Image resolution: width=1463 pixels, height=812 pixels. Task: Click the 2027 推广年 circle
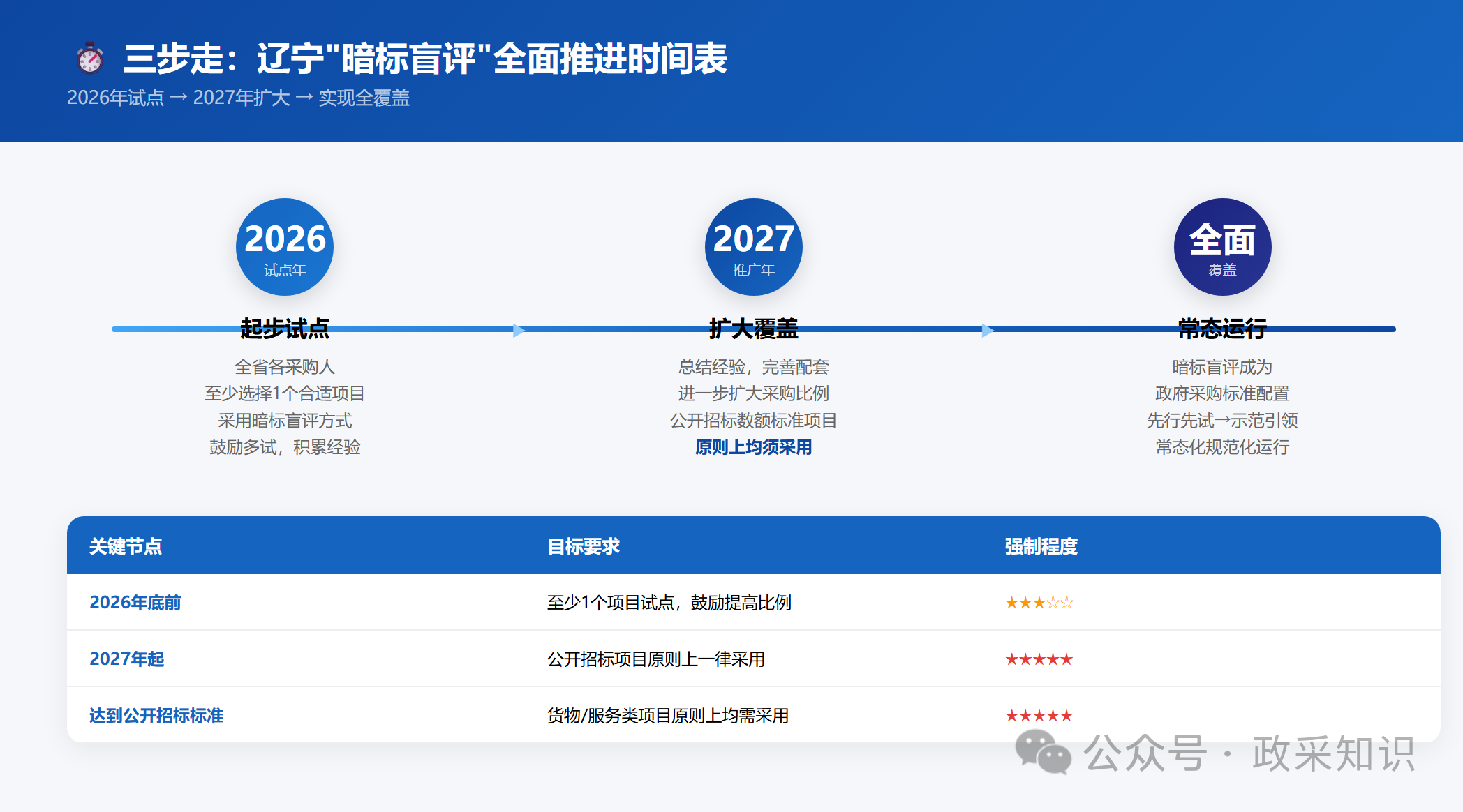tap(754, 247)
